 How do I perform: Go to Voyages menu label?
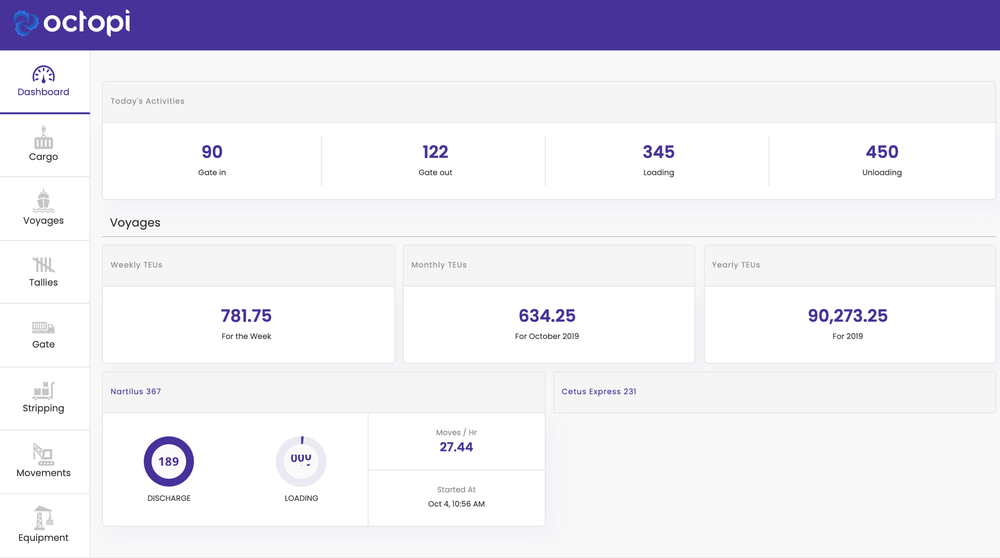pos(43,221)
